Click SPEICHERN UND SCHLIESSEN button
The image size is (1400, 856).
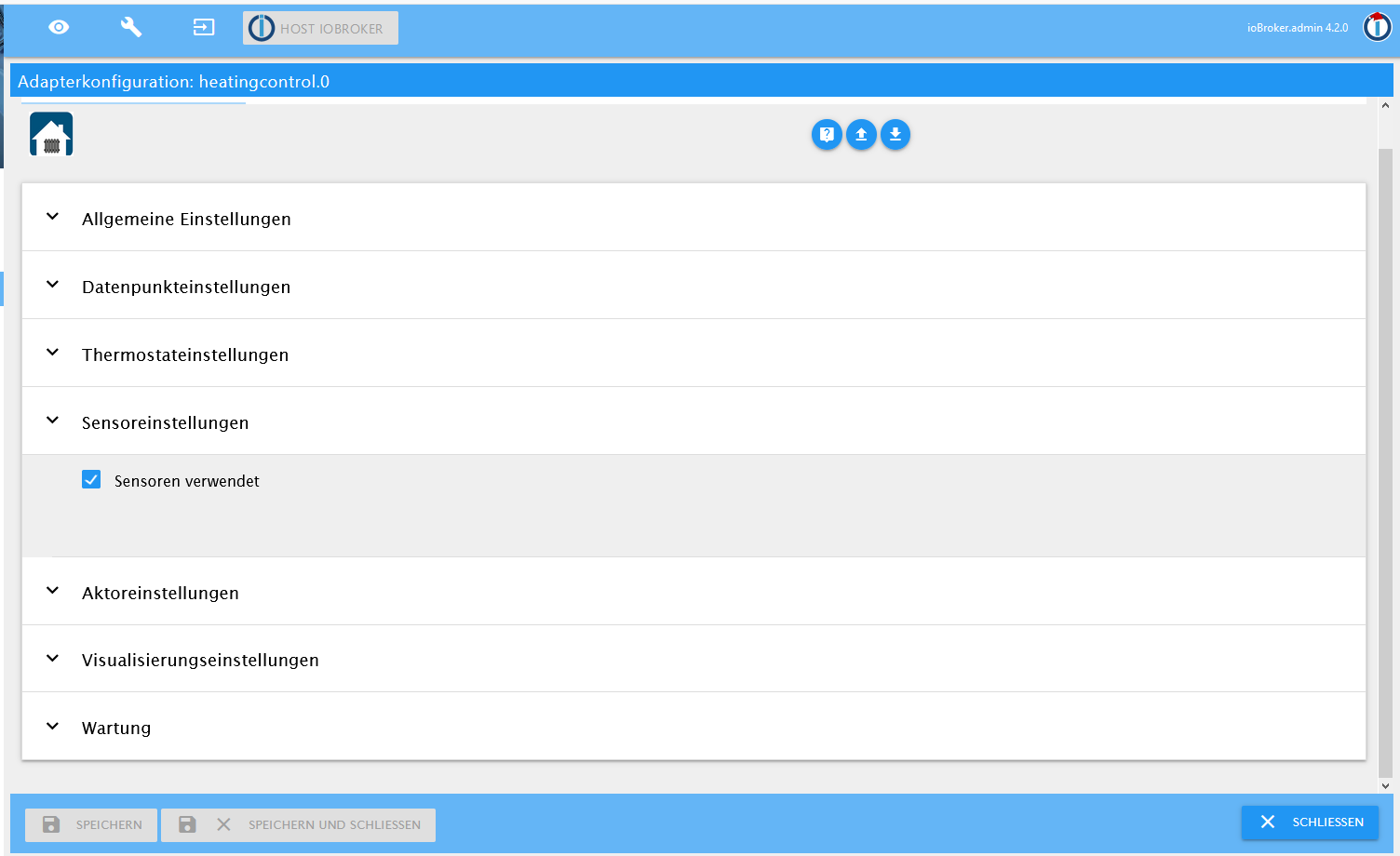pyautogui.click(x=298, y=825)
